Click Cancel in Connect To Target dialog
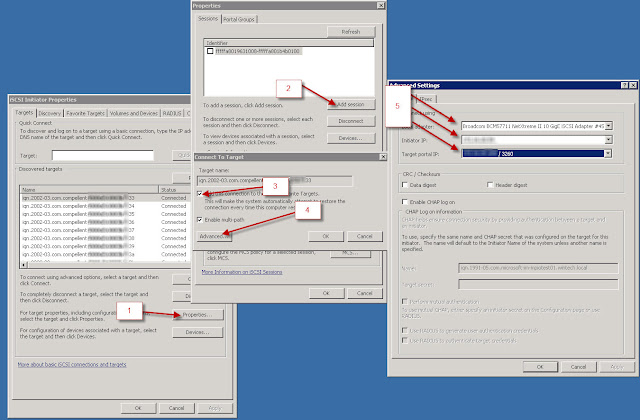Image resolution: width=640 pixels, height=420 pixels. 365,236
